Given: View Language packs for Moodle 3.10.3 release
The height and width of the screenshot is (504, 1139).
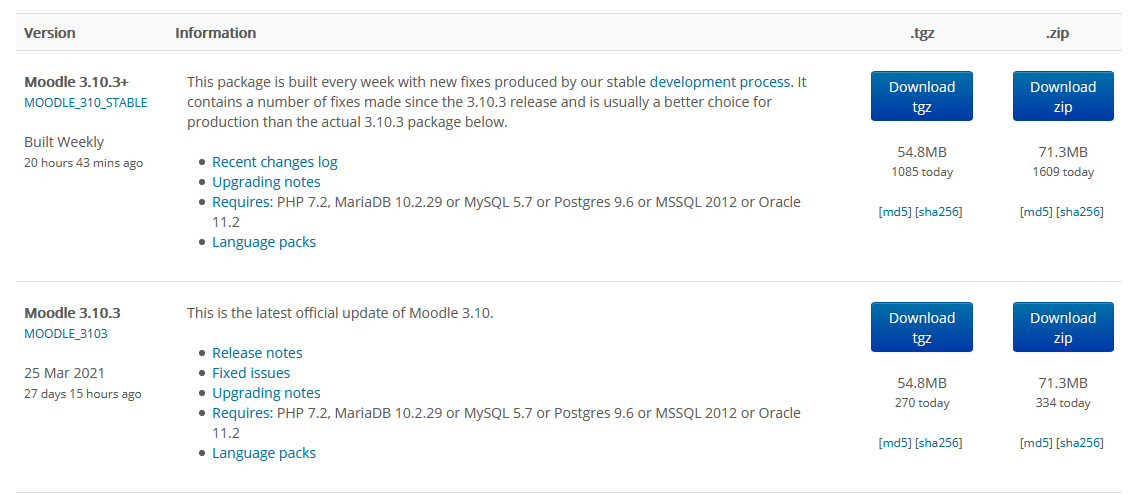Looking at the screenshot, I should [263, 453].
